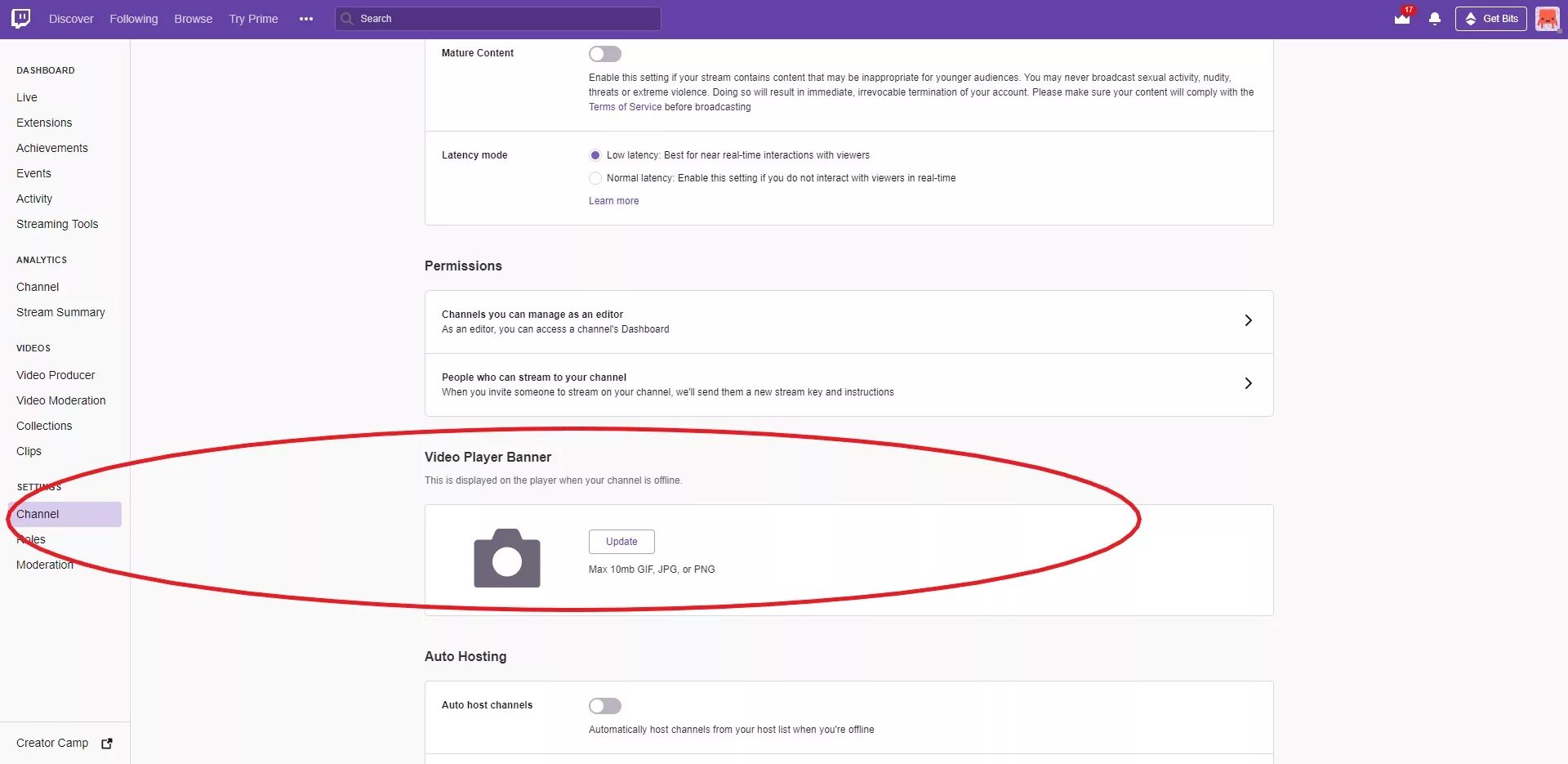This screenshot has height=764, width=1568.
Task: Click the three-dot more menu icon
Action: tap(306, 19)
